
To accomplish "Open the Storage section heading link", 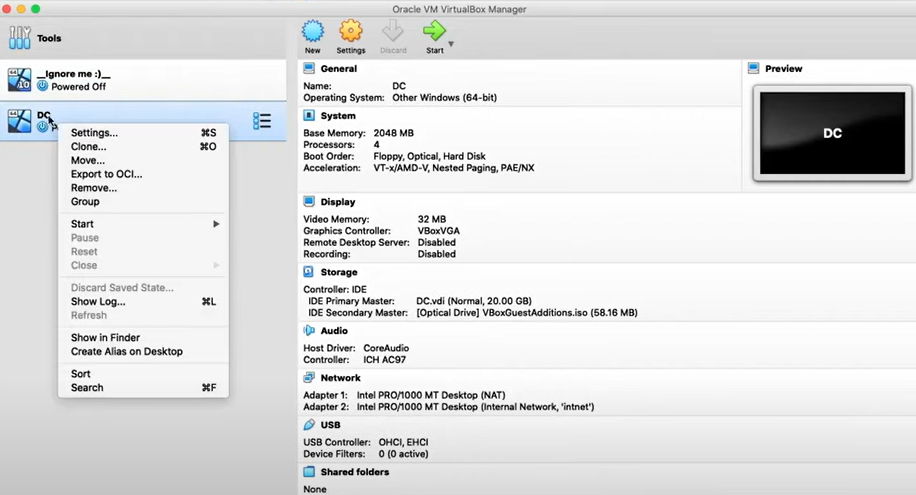I will click(x=339, y=272).
